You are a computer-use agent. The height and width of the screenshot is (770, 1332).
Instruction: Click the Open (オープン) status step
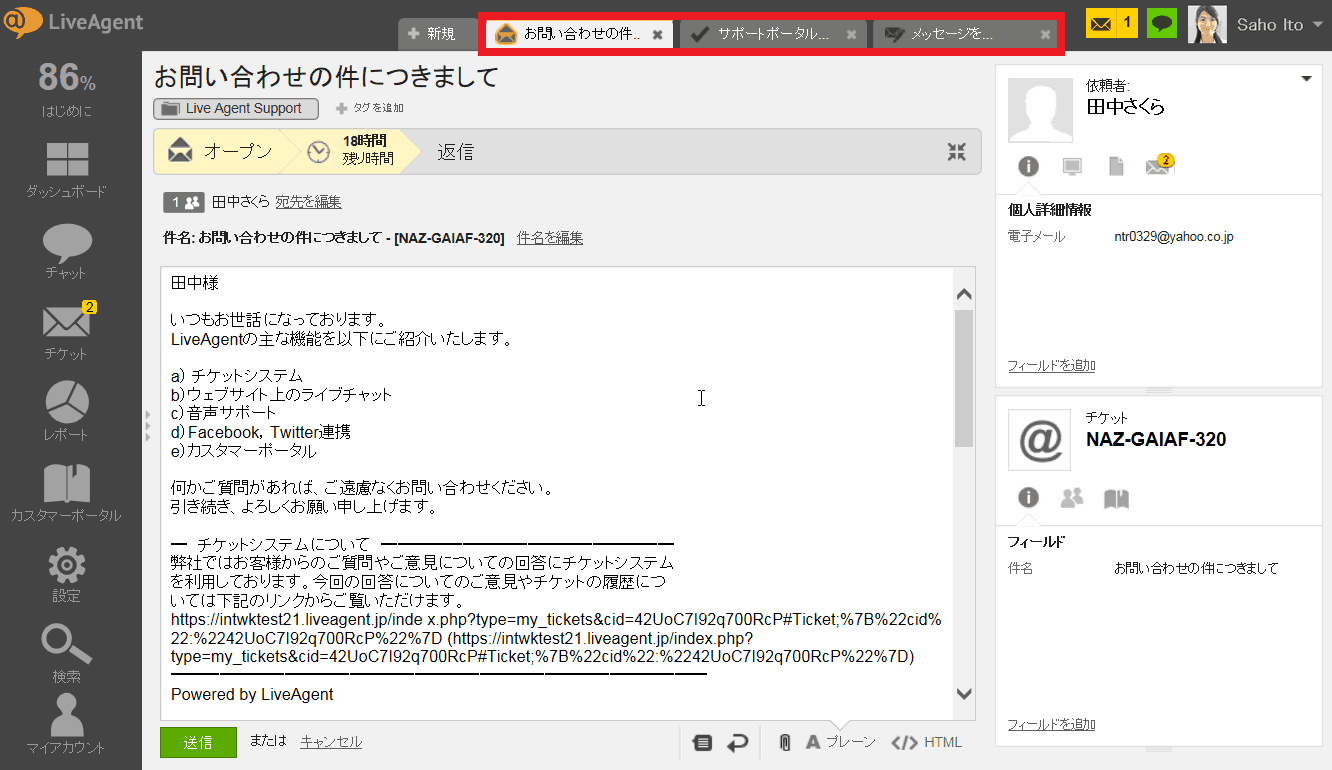[221, 152]
